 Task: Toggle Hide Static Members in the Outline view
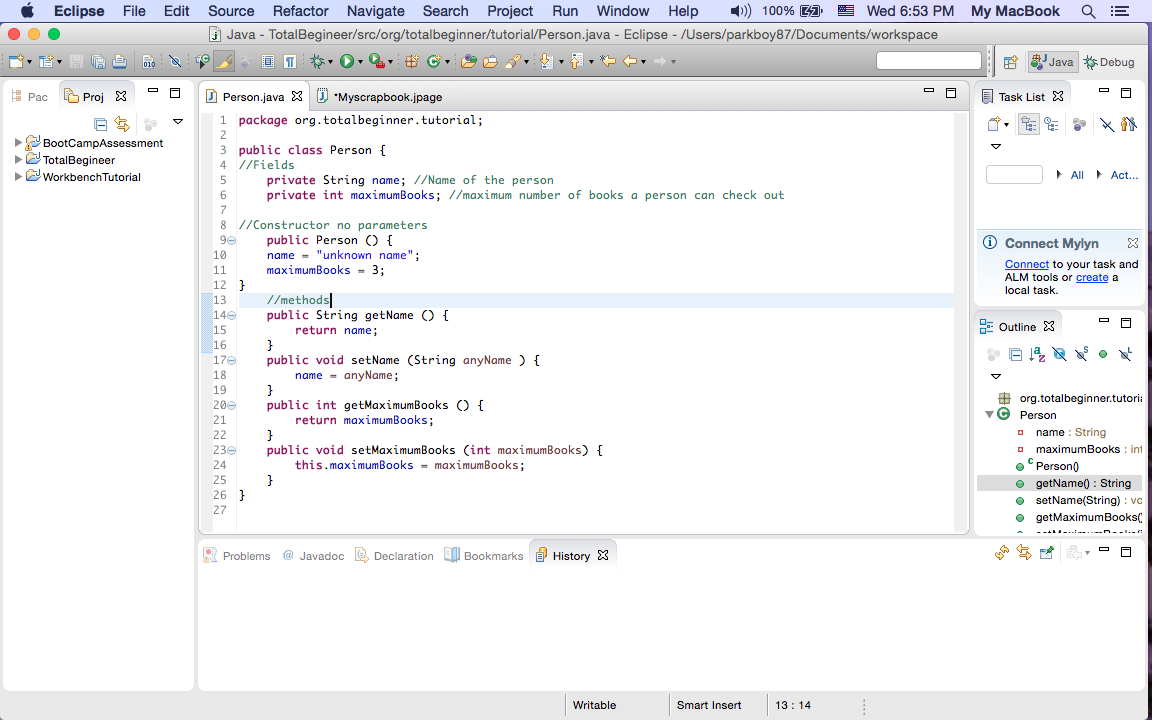1081,355
